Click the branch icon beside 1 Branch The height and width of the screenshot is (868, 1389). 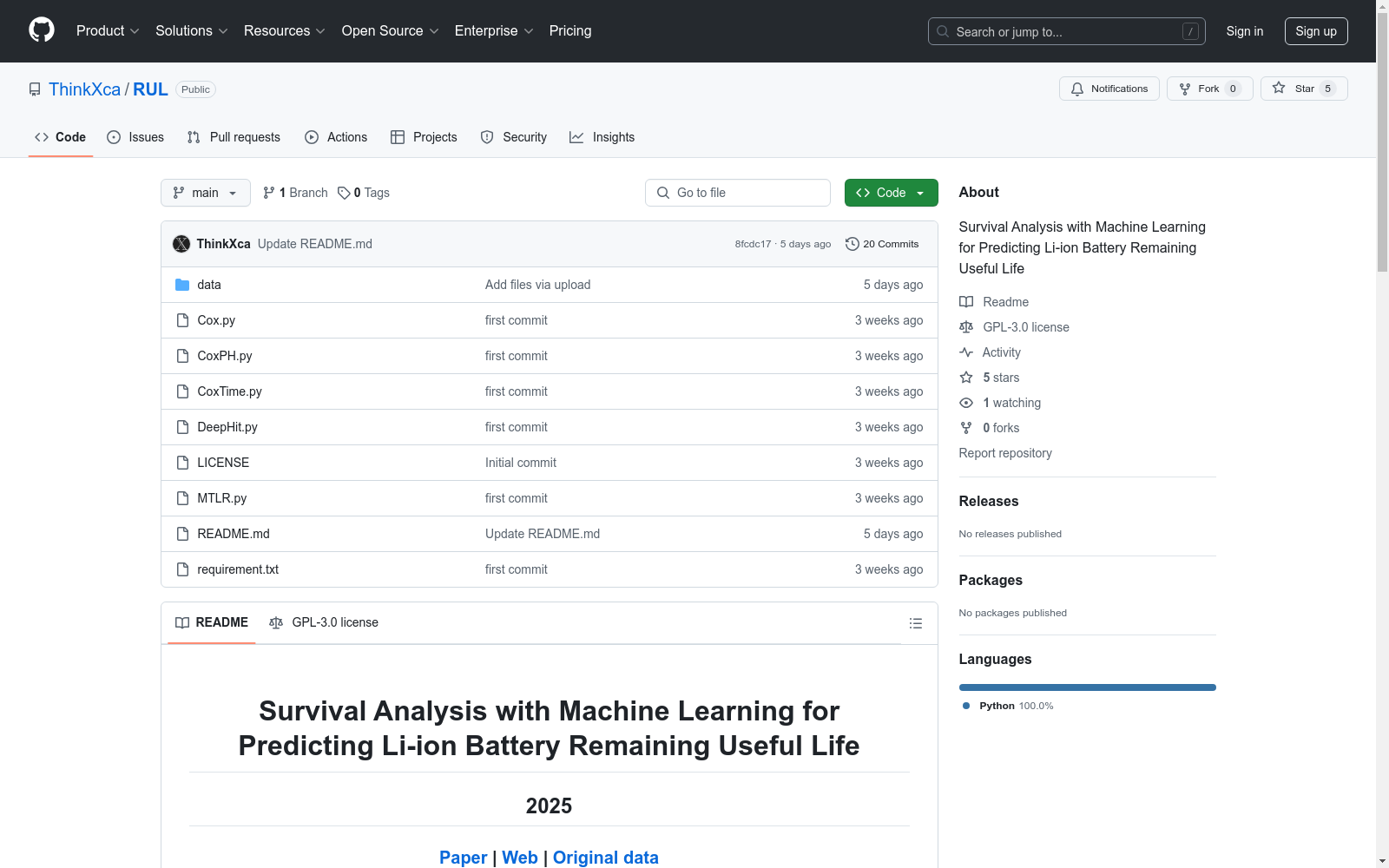(269, 193)
